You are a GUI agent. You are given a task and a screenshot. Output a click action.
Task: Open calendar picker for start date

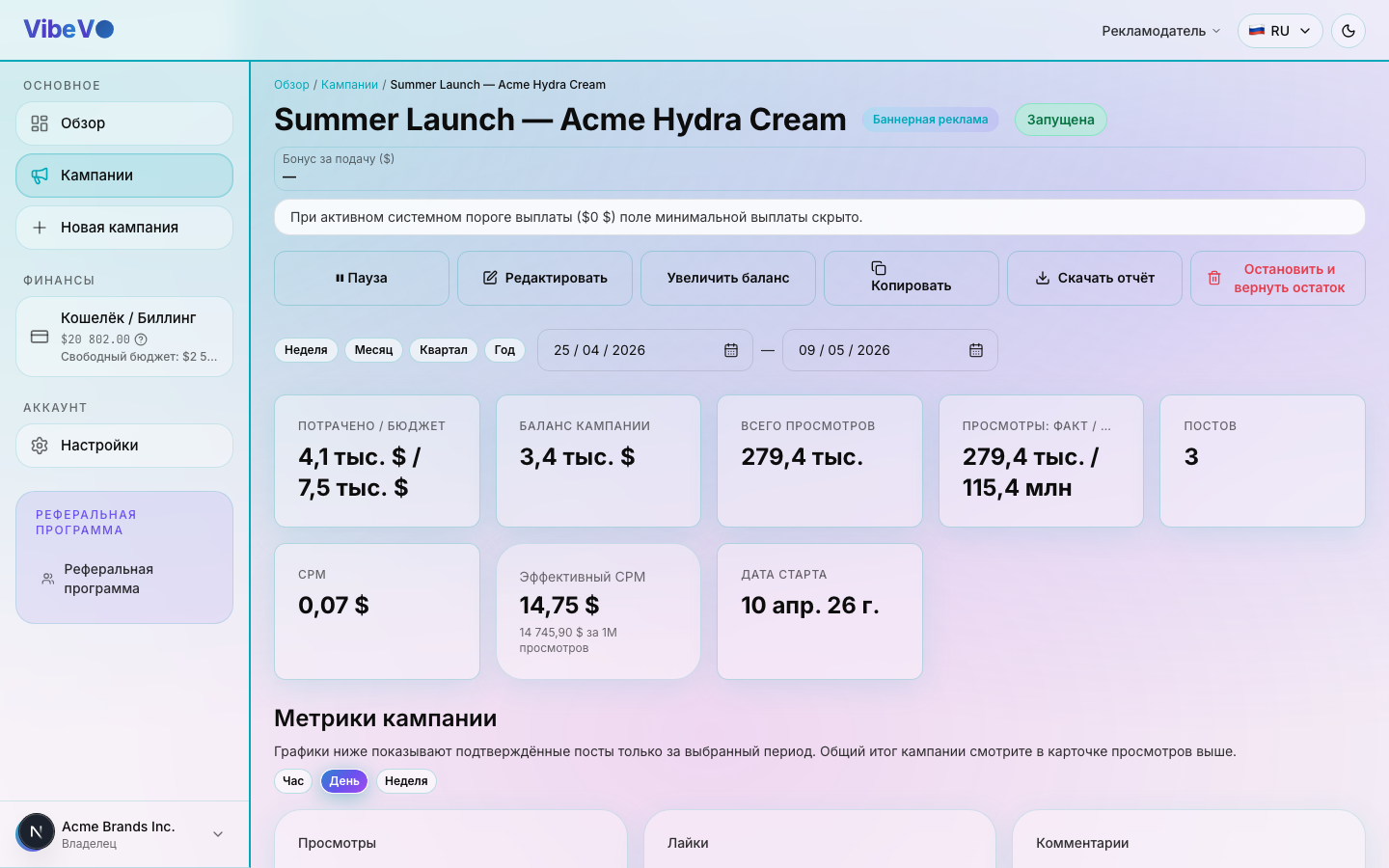pyautogui.click(x=731, y=350)
